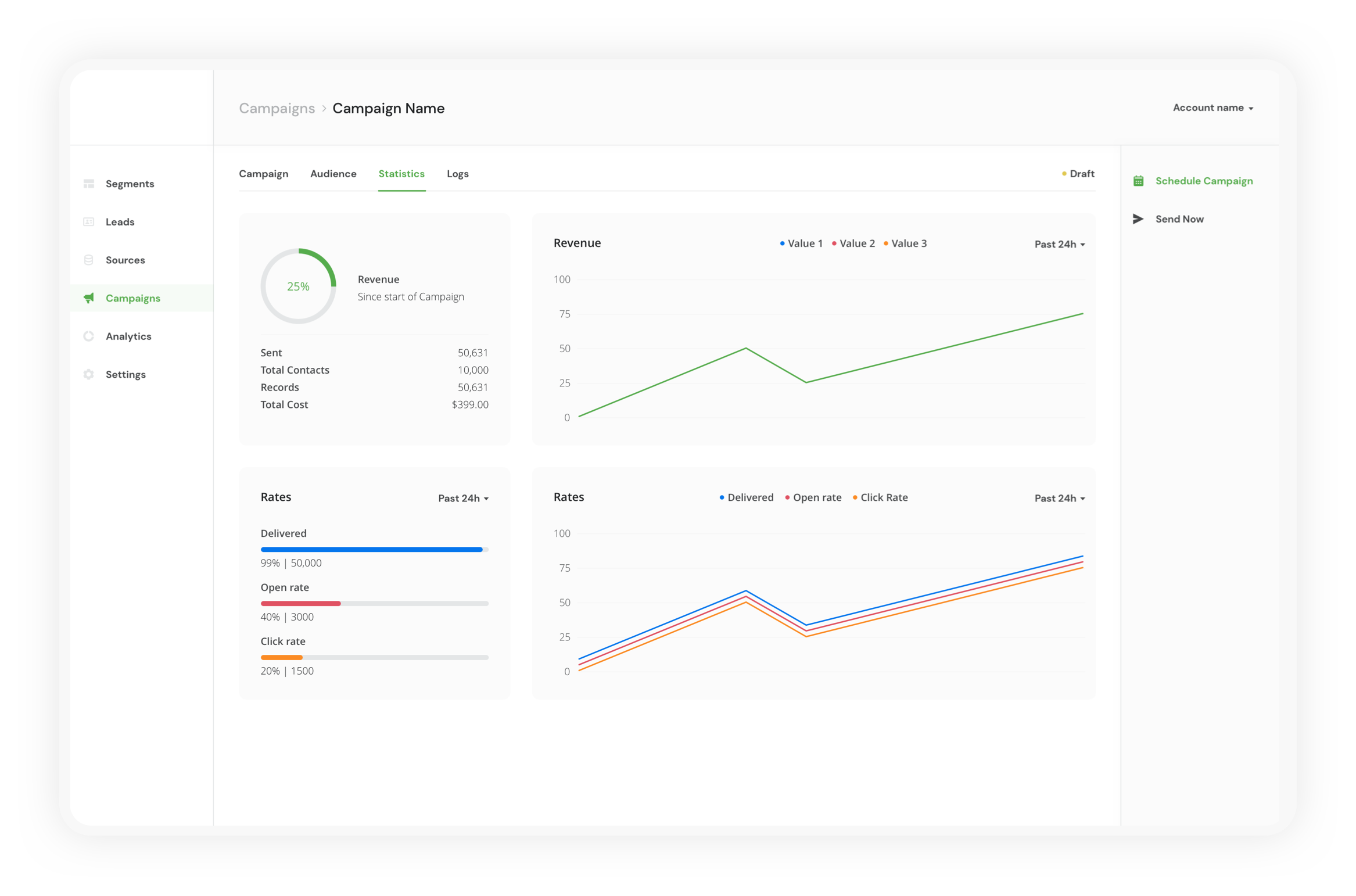Click the Settings gear icon

(x=89, y=374)
